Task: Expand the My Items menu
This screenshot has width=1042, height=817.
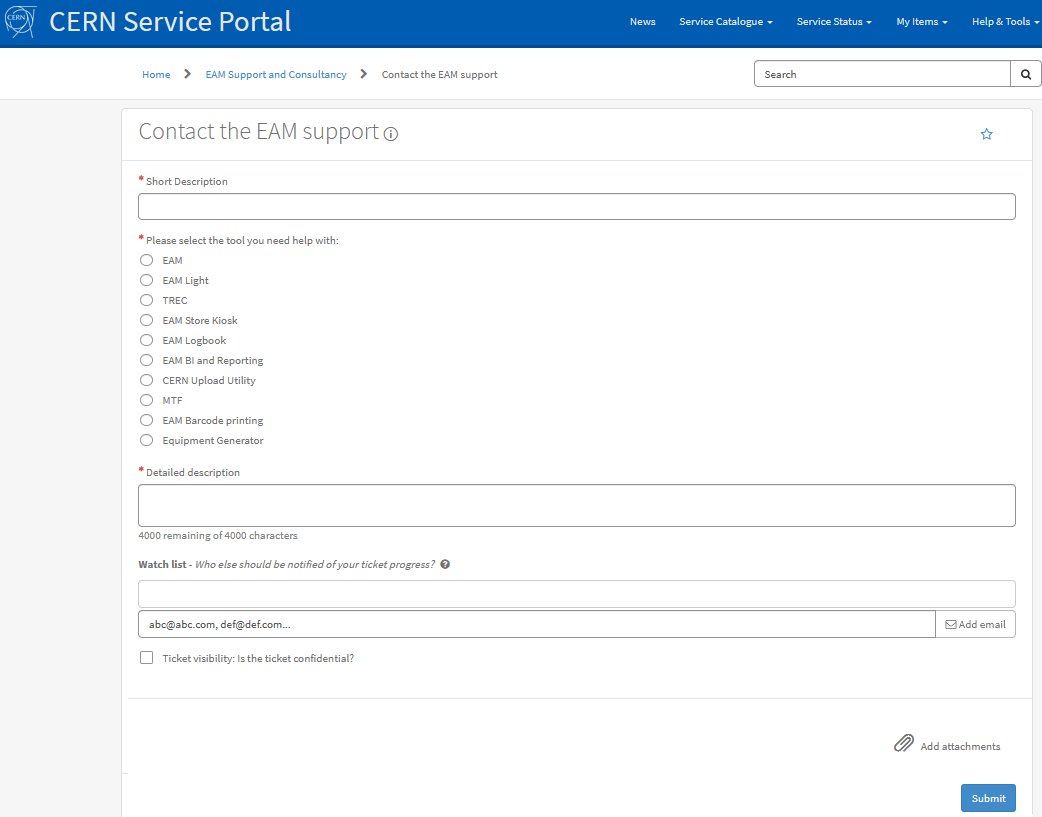Action: [921, 21]
